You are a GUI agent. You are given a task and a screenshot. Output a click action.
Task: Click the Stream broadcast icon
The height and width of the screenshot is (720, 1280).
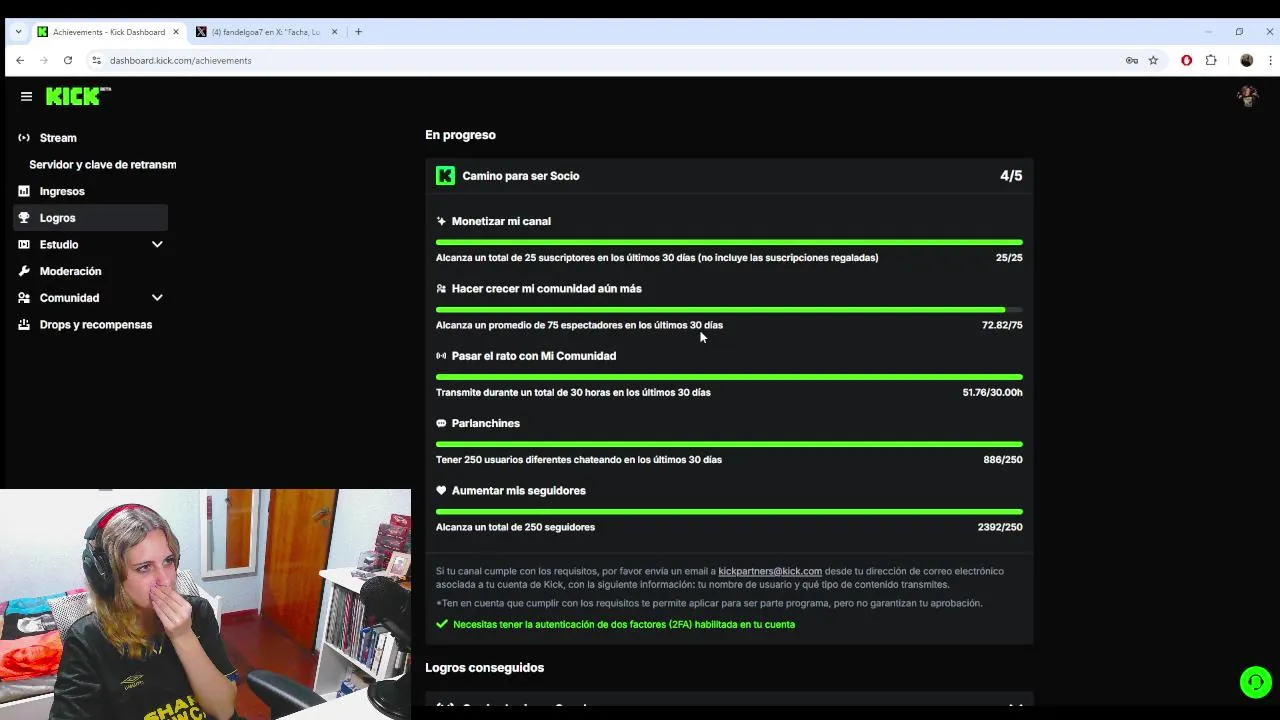click(x=24, y=138)
